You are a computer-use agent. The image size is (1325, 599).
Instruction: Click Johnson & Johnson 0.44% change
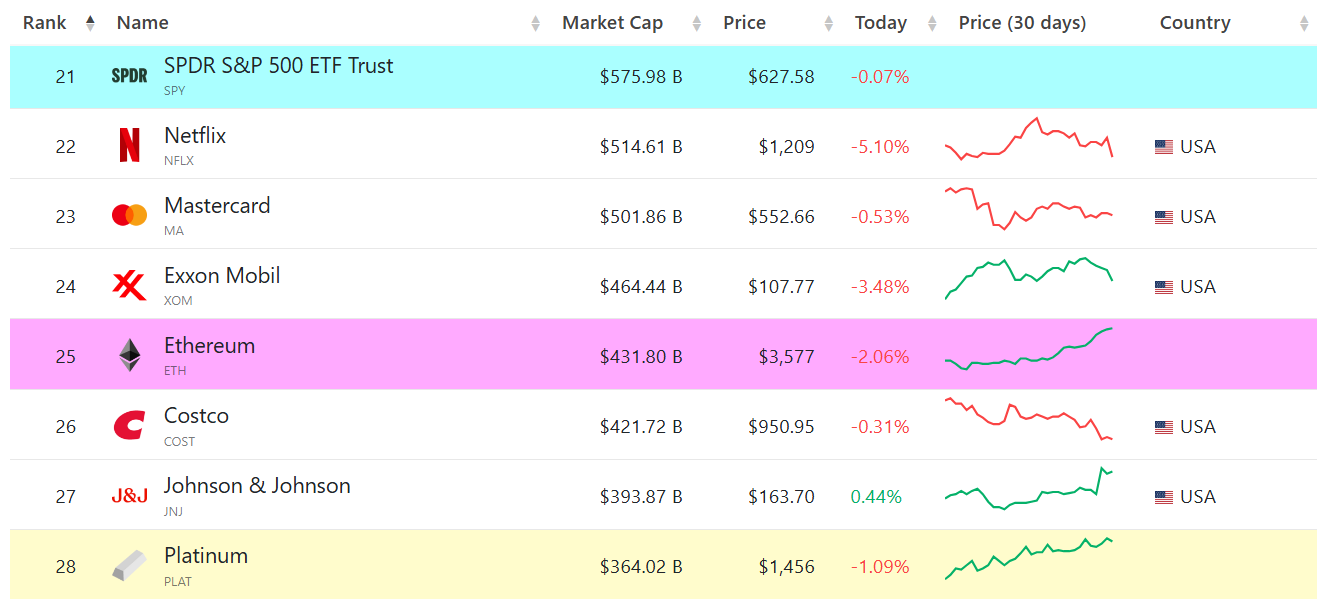(x=876, y=497)
